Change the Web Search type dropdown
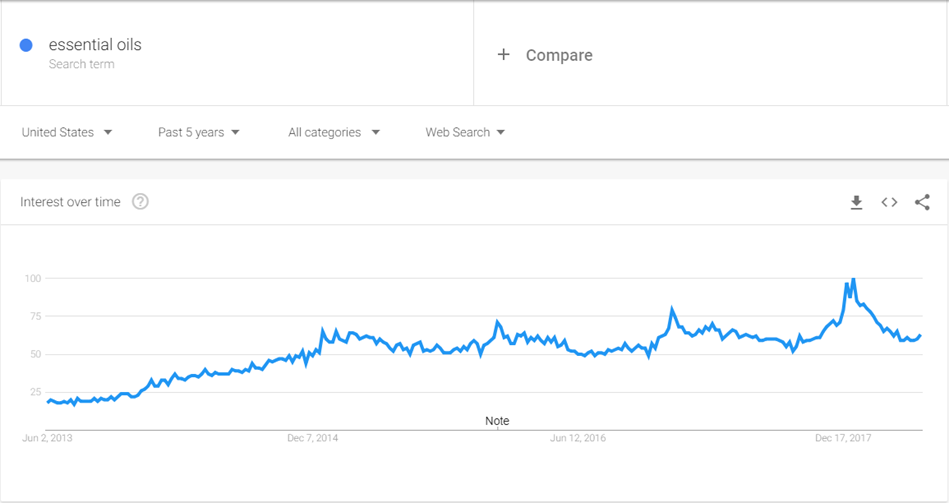This screenshot has width=949, height=503. [465, 132]
